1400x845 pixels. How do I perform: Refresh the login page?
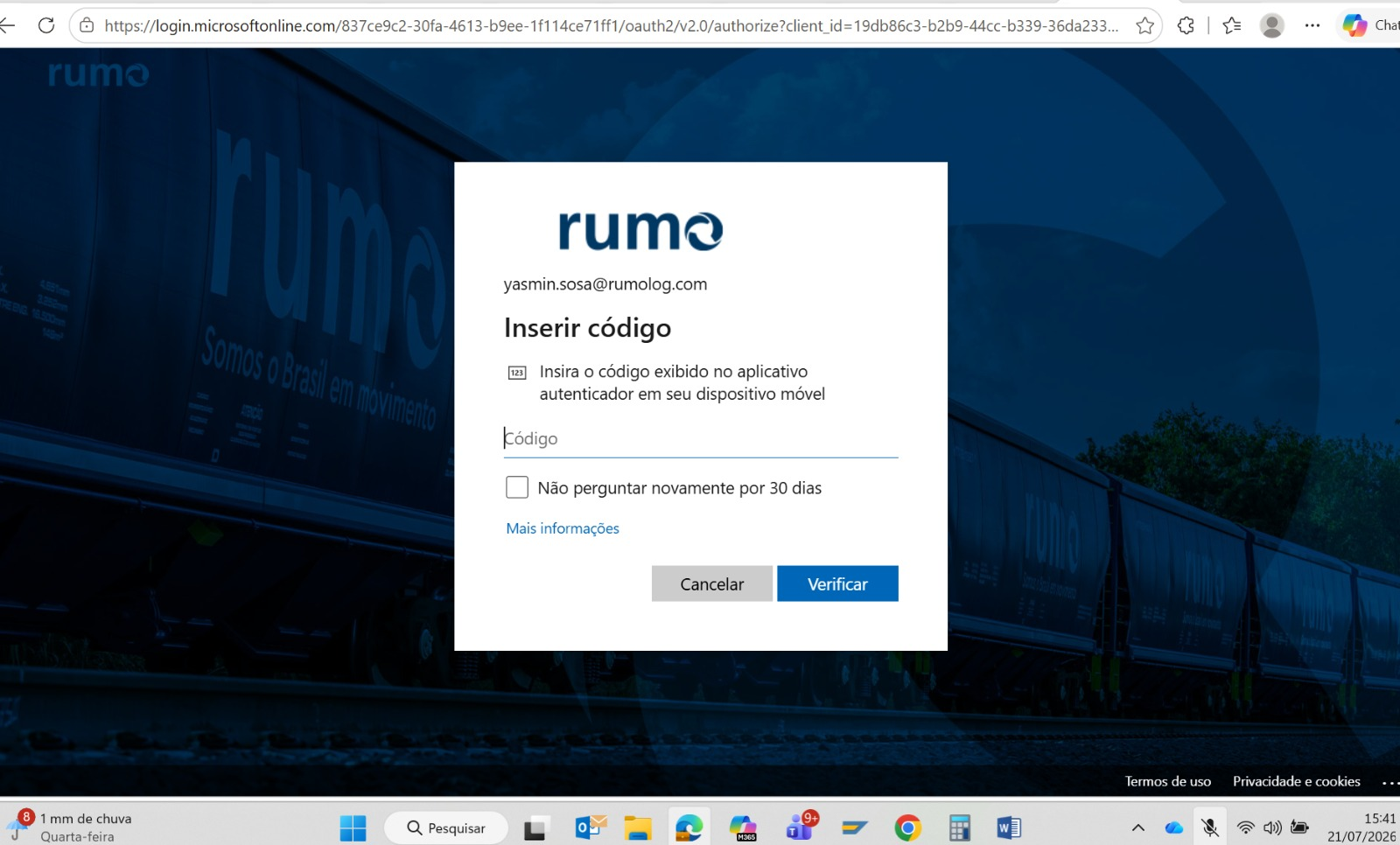tap(46, 25)
